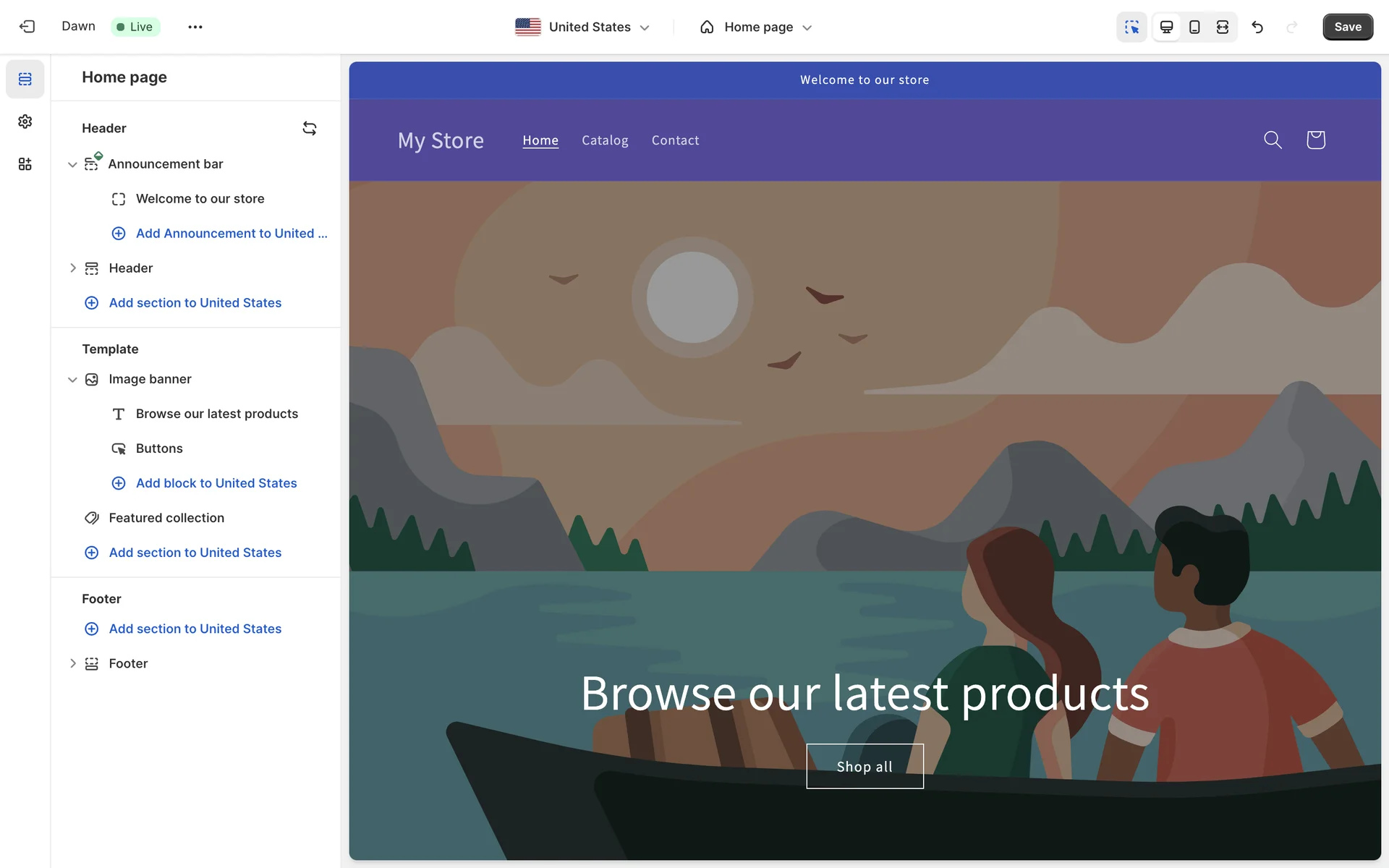
Task: Switch to mobile preview view
Action: 1194,27
